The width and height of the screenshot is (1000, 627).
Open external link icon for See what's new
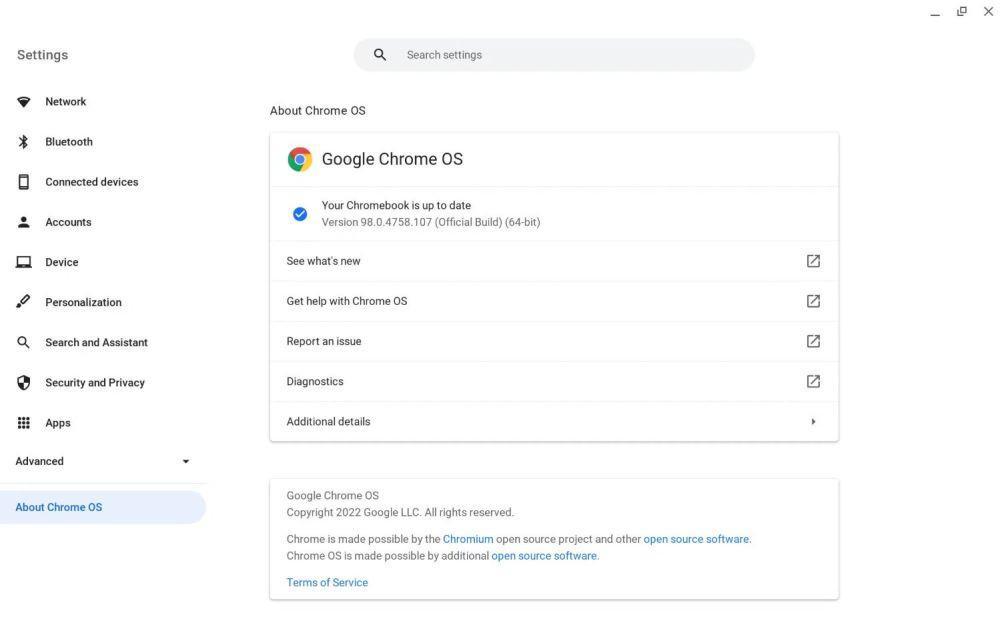click(813, 261)
